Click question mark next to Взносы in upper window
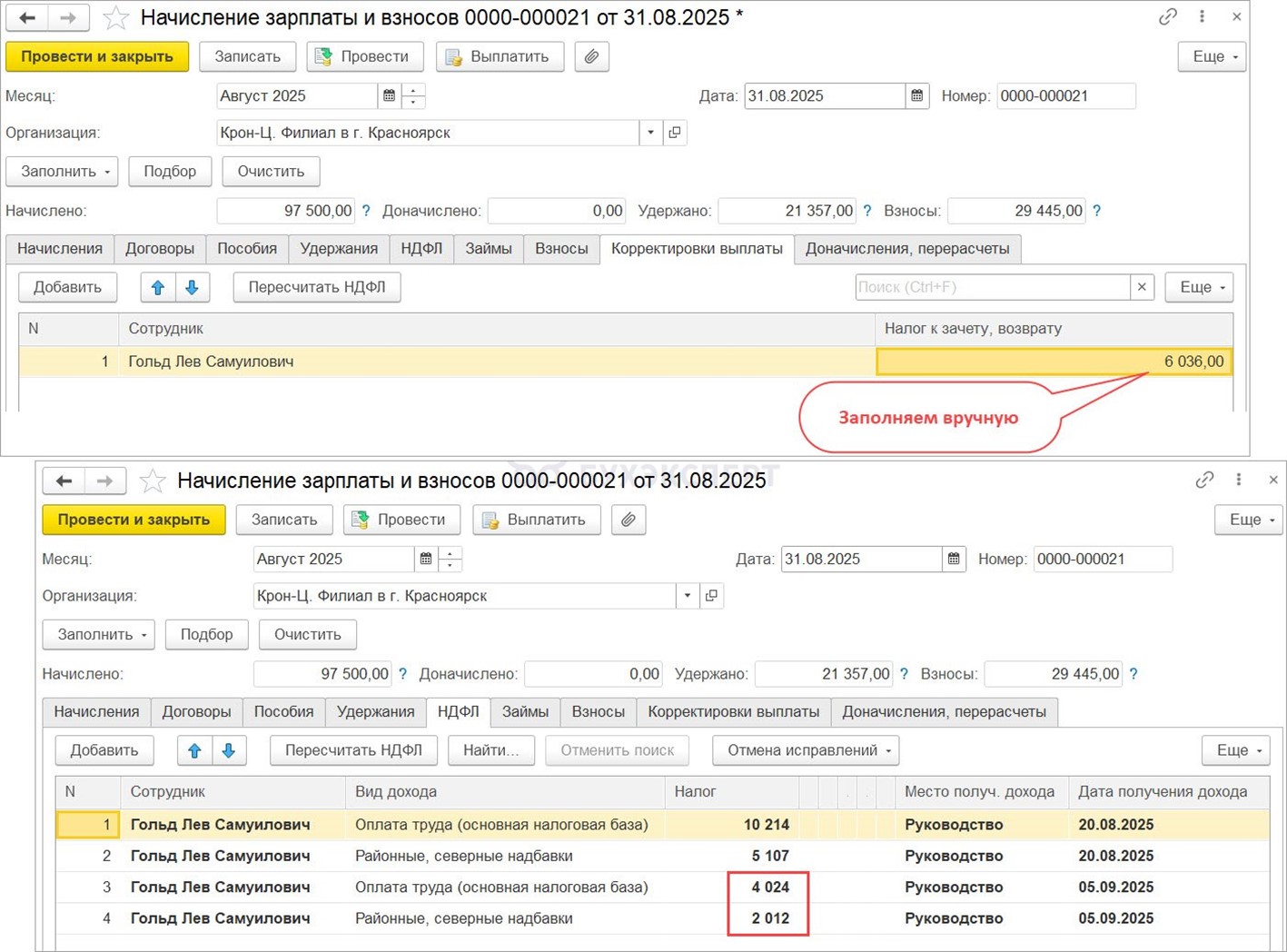 1096,211
